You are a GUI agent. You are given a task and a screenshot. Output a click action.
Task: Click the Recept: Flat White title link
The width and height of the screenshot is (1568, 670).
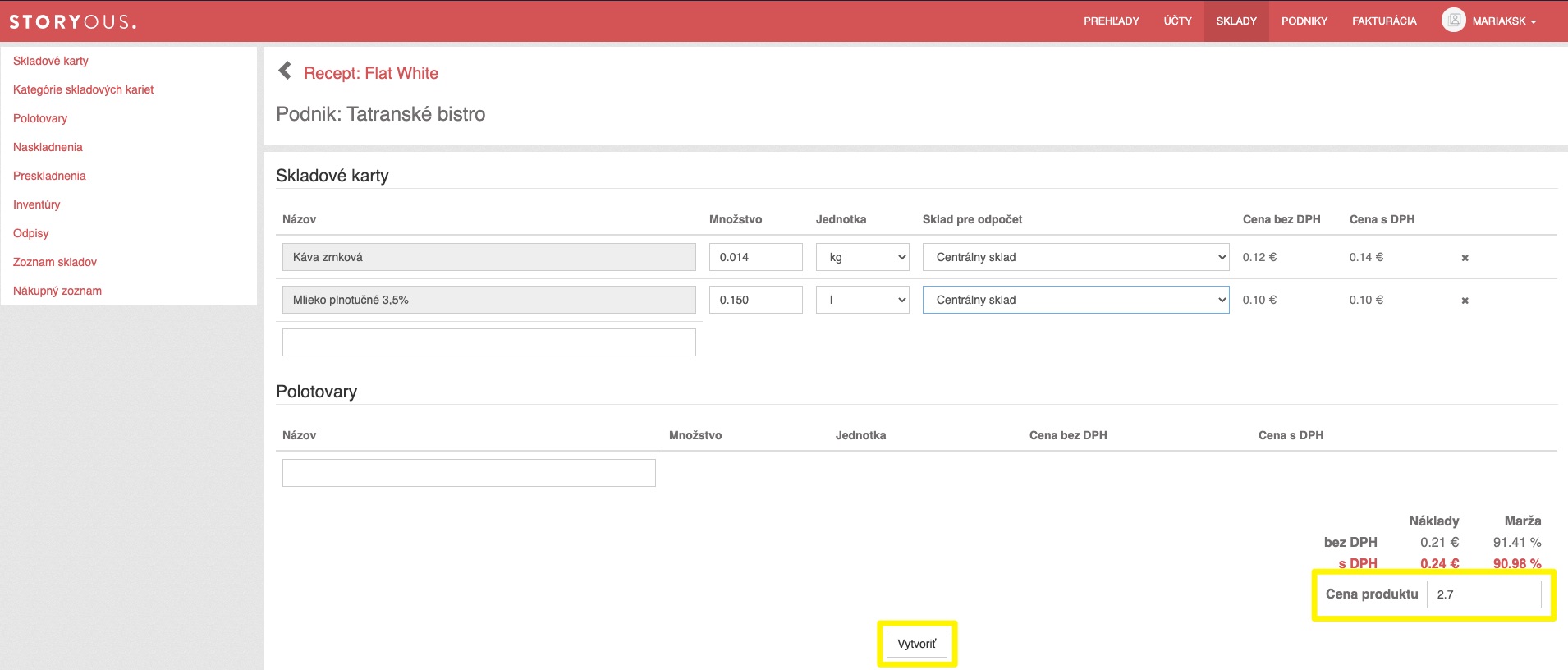click(x=371, y=73)
